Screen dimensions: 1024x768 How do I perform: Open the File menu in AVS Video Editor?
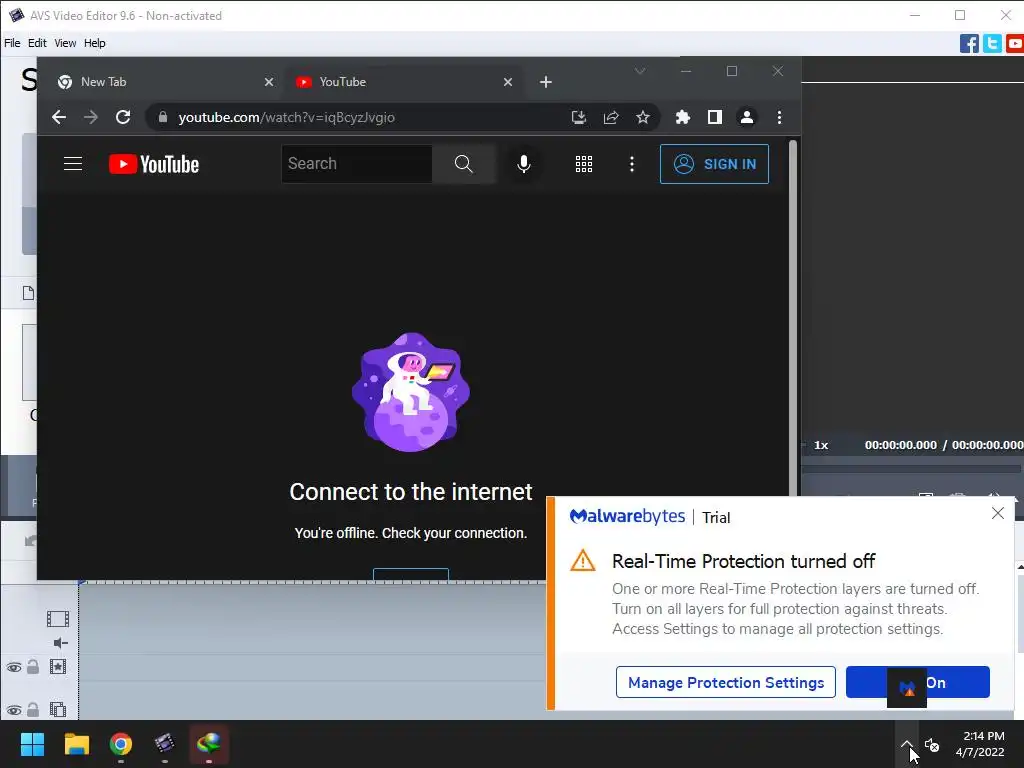(12, 43)
